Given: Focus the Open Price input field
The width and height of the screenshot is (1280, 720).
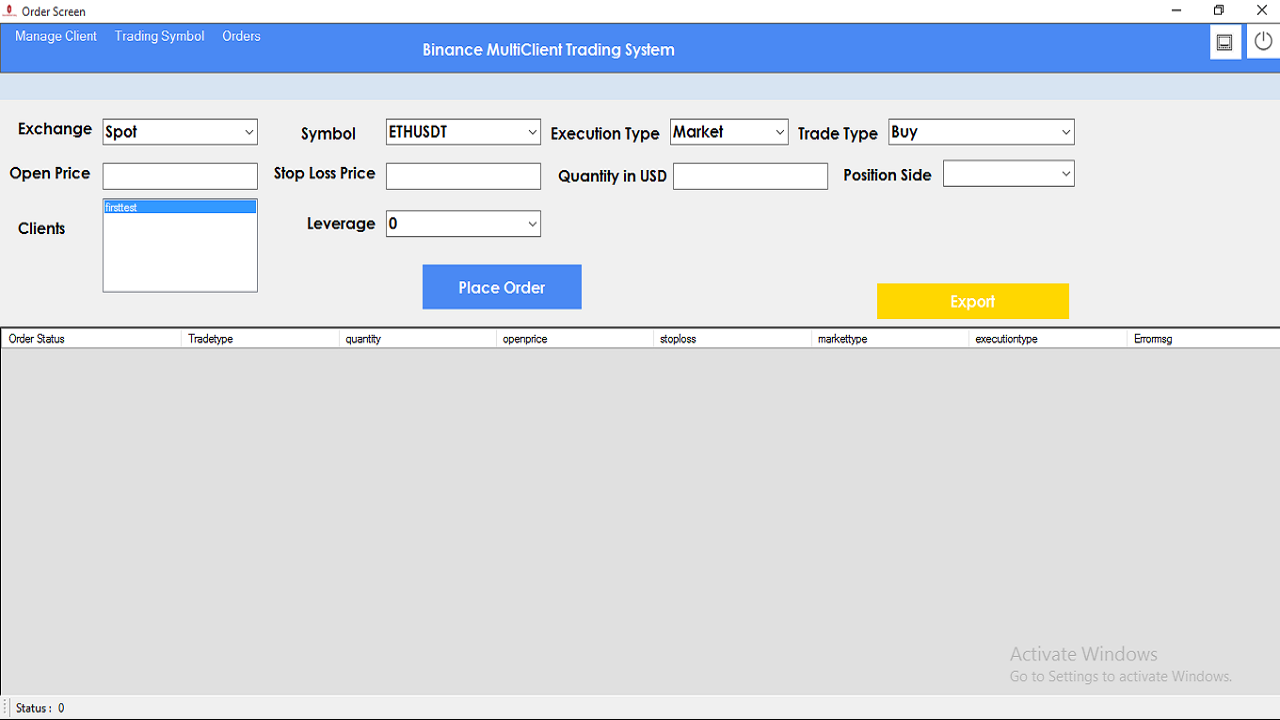Looking at the screenshot, I should pyautogui.click(x=180, y=176).
